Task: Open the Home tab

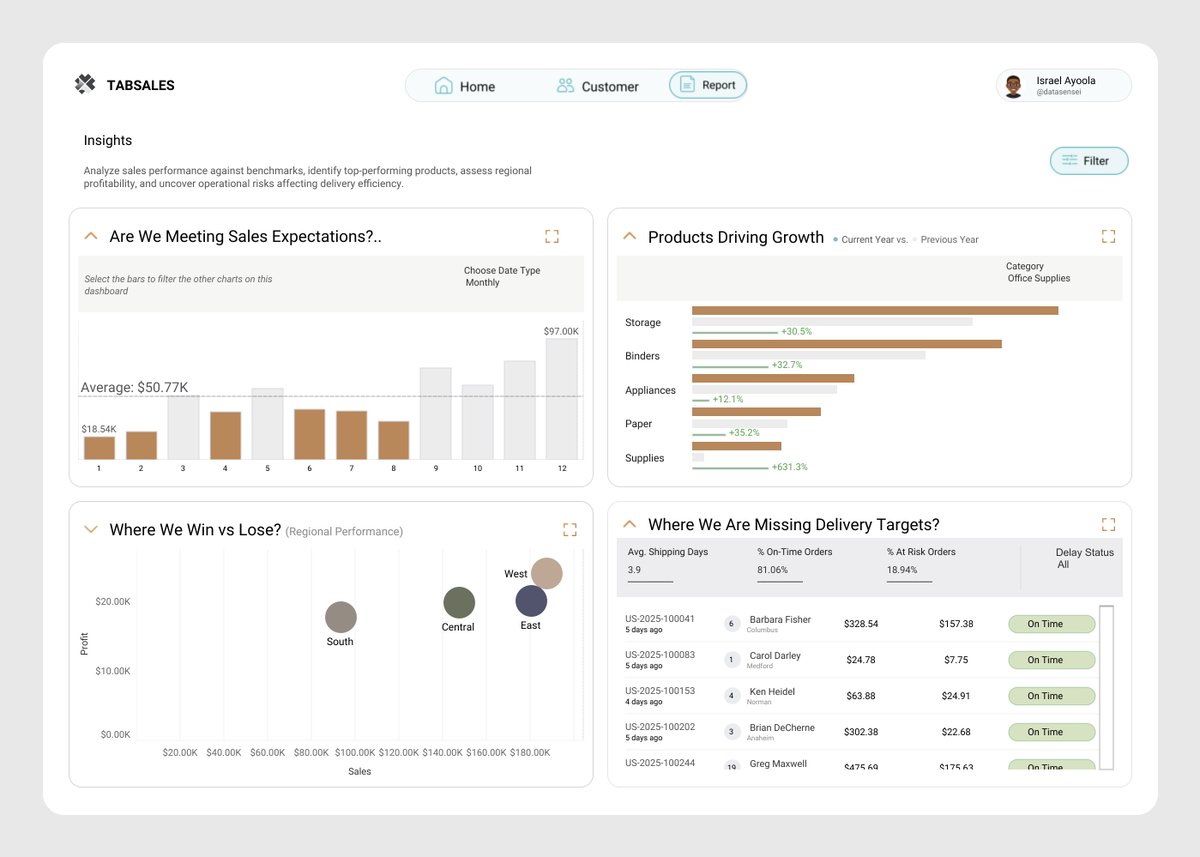Action: tap(465, 86)
